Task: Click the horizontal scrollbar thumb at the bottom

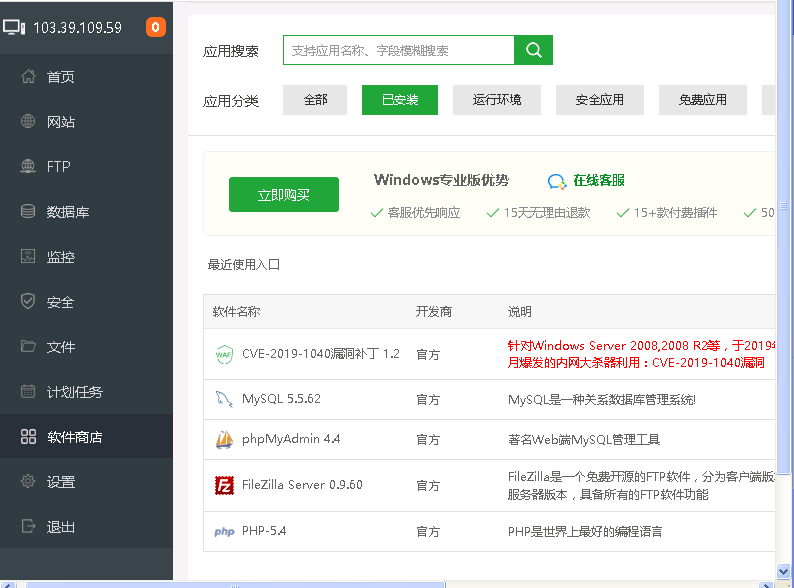Action: [x=235, y=585]
